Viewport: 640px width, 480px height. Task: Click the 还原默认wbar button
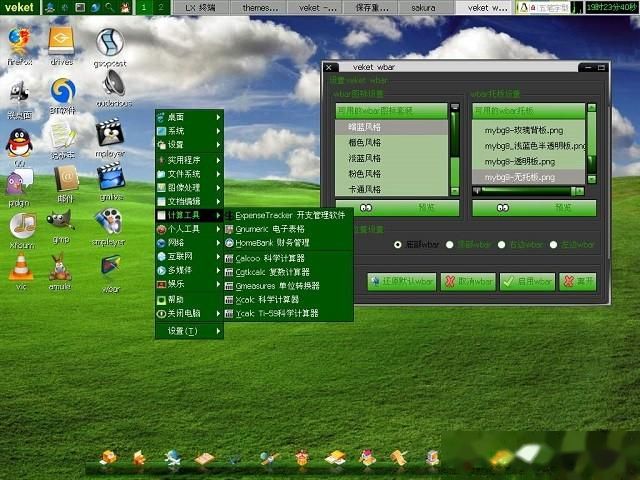(x=402, y=282)
